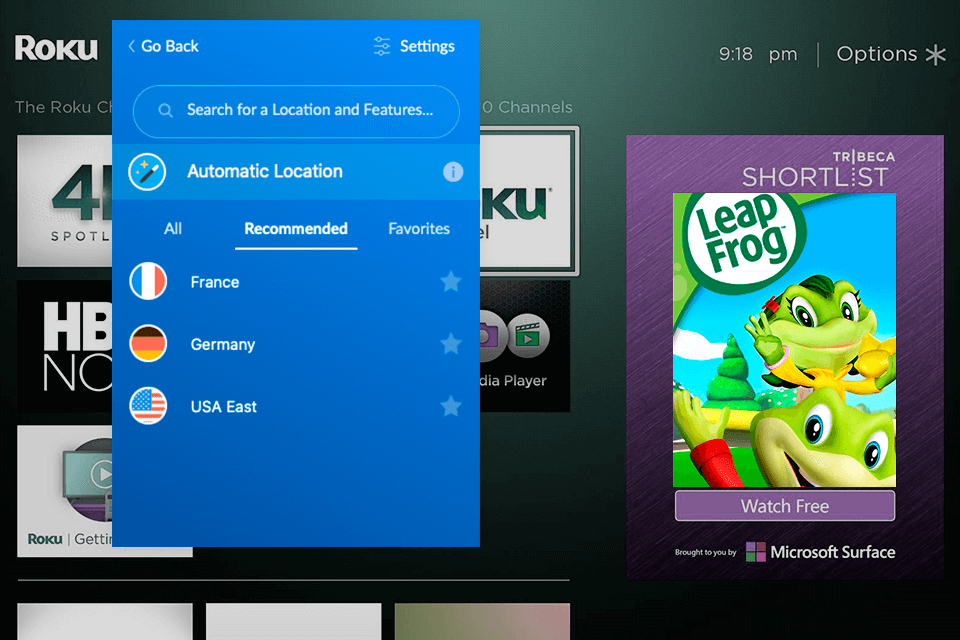
Task: Open the Media Player channel tile
Action: point(525,346)
